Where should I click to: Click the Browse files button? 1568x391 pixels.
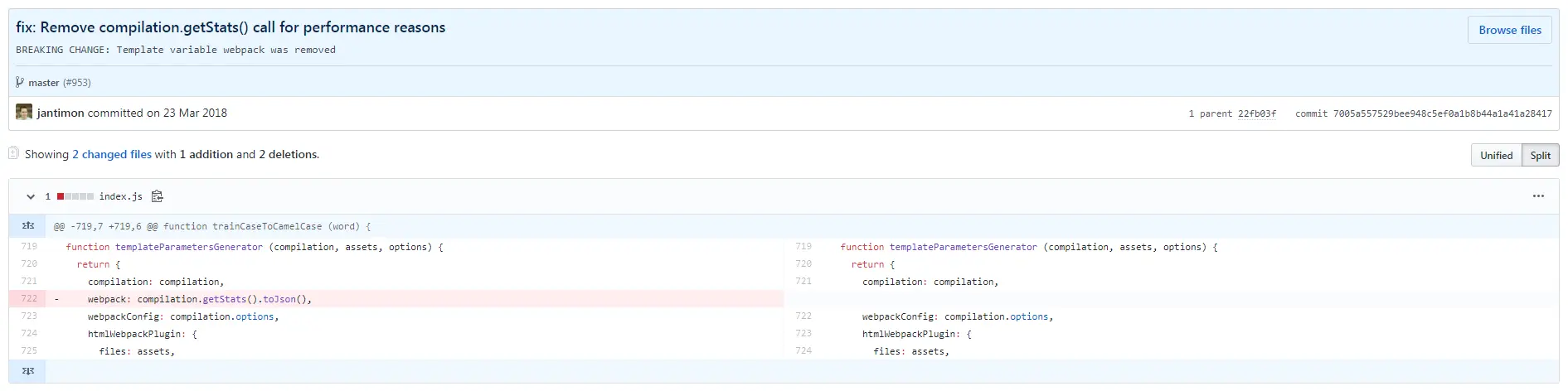pyautogui.click(x=1509, y=30)
